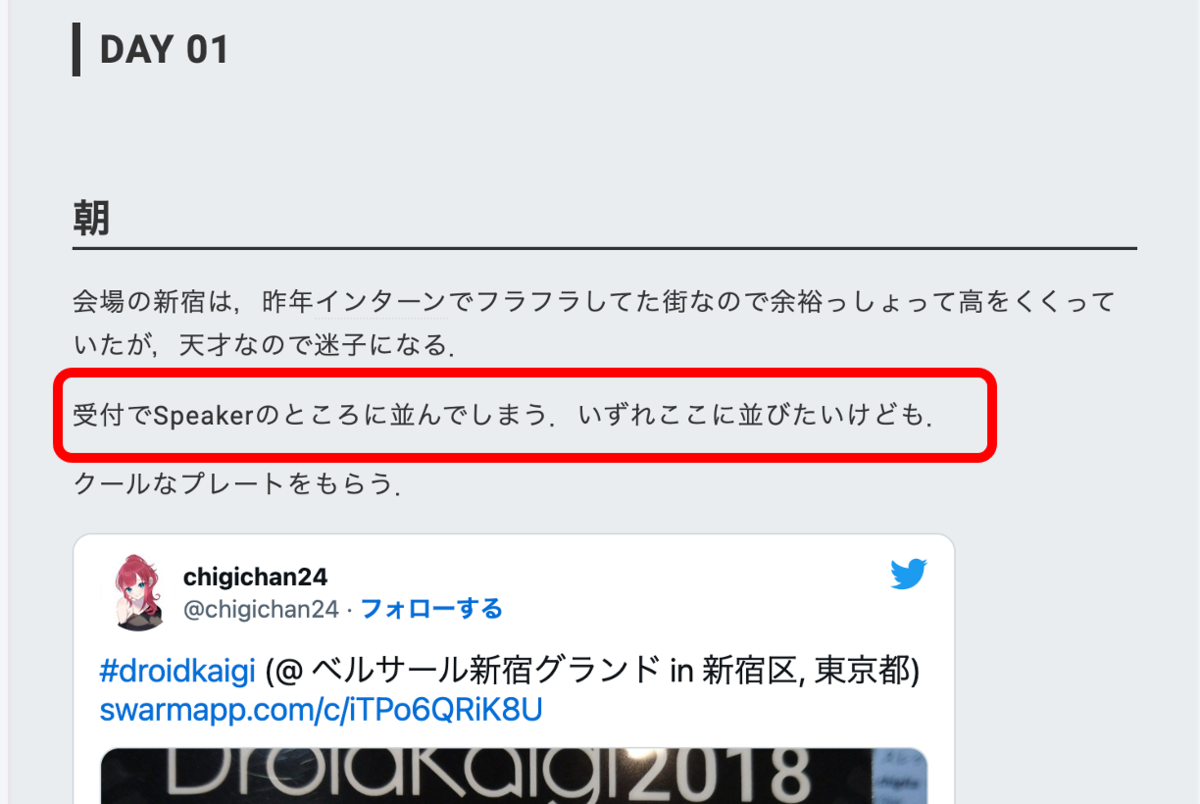Open the swarmapp.com check-in link
Viewport: 1200px width, 804px height.
tap(321, 710)
